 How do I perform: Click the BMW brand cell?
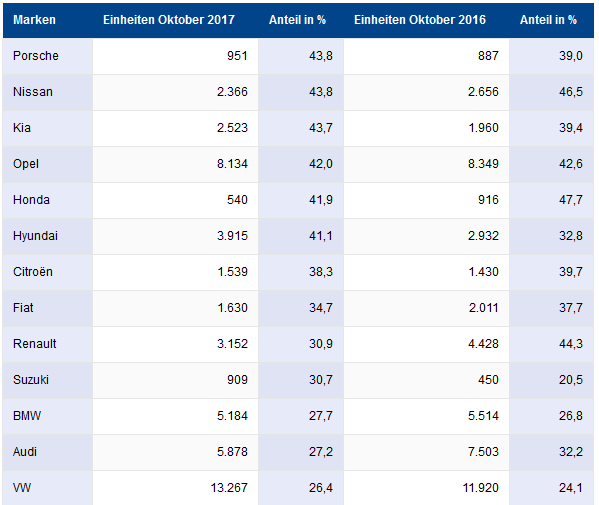click(48, 416)
